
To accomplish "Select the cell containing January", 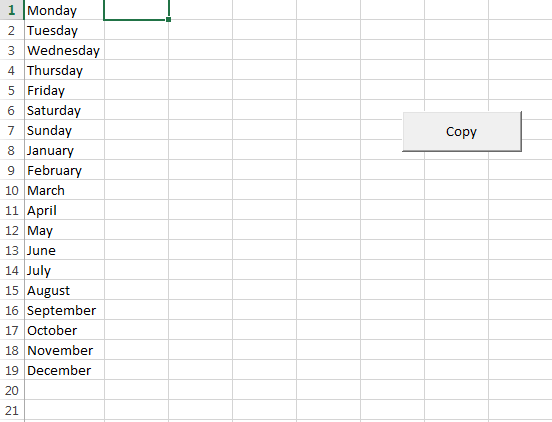I will point(64,150).
